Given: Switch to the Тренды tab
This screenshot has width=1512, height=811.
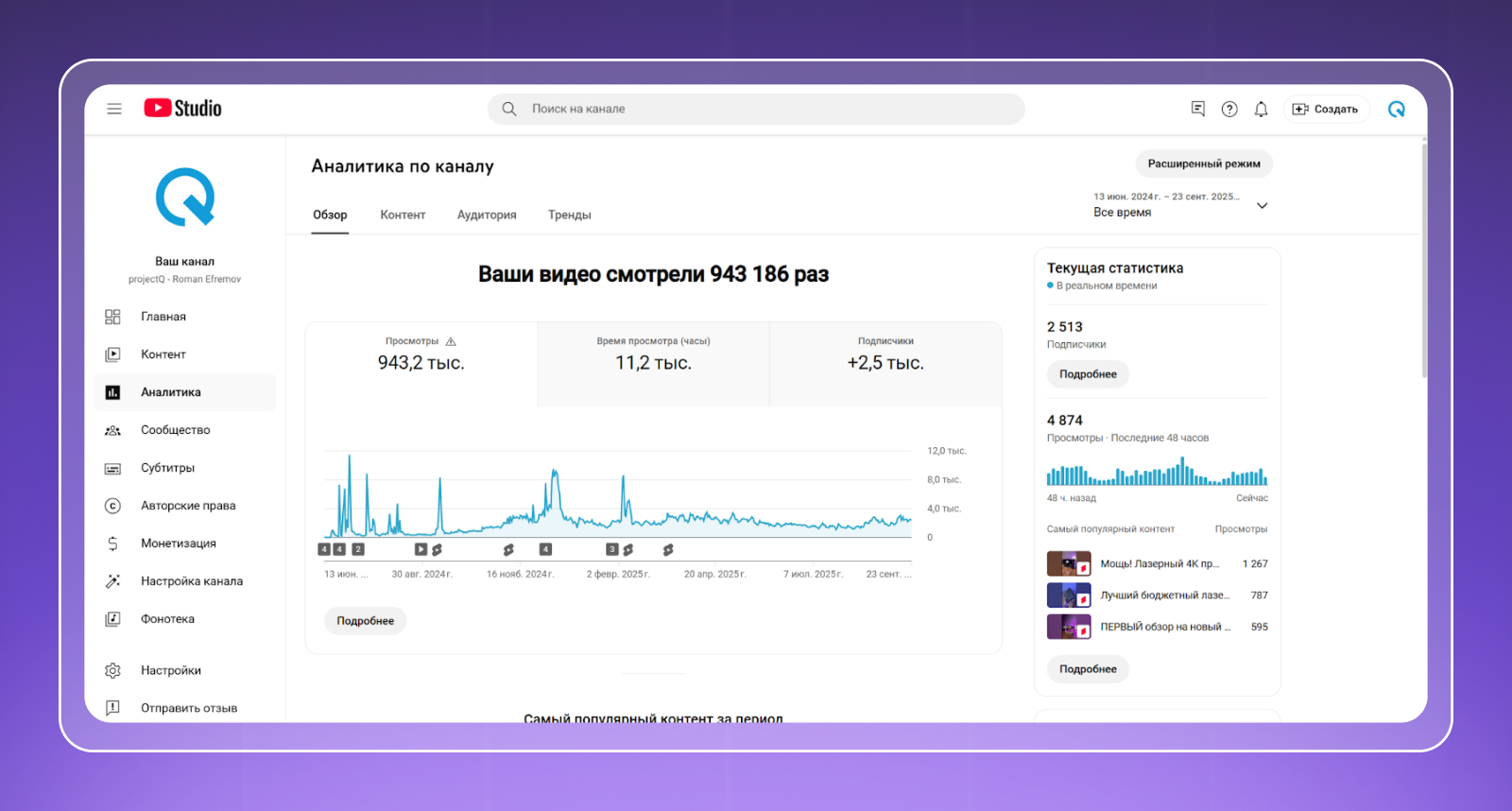Looking at the screenshot, I should 570,215.
